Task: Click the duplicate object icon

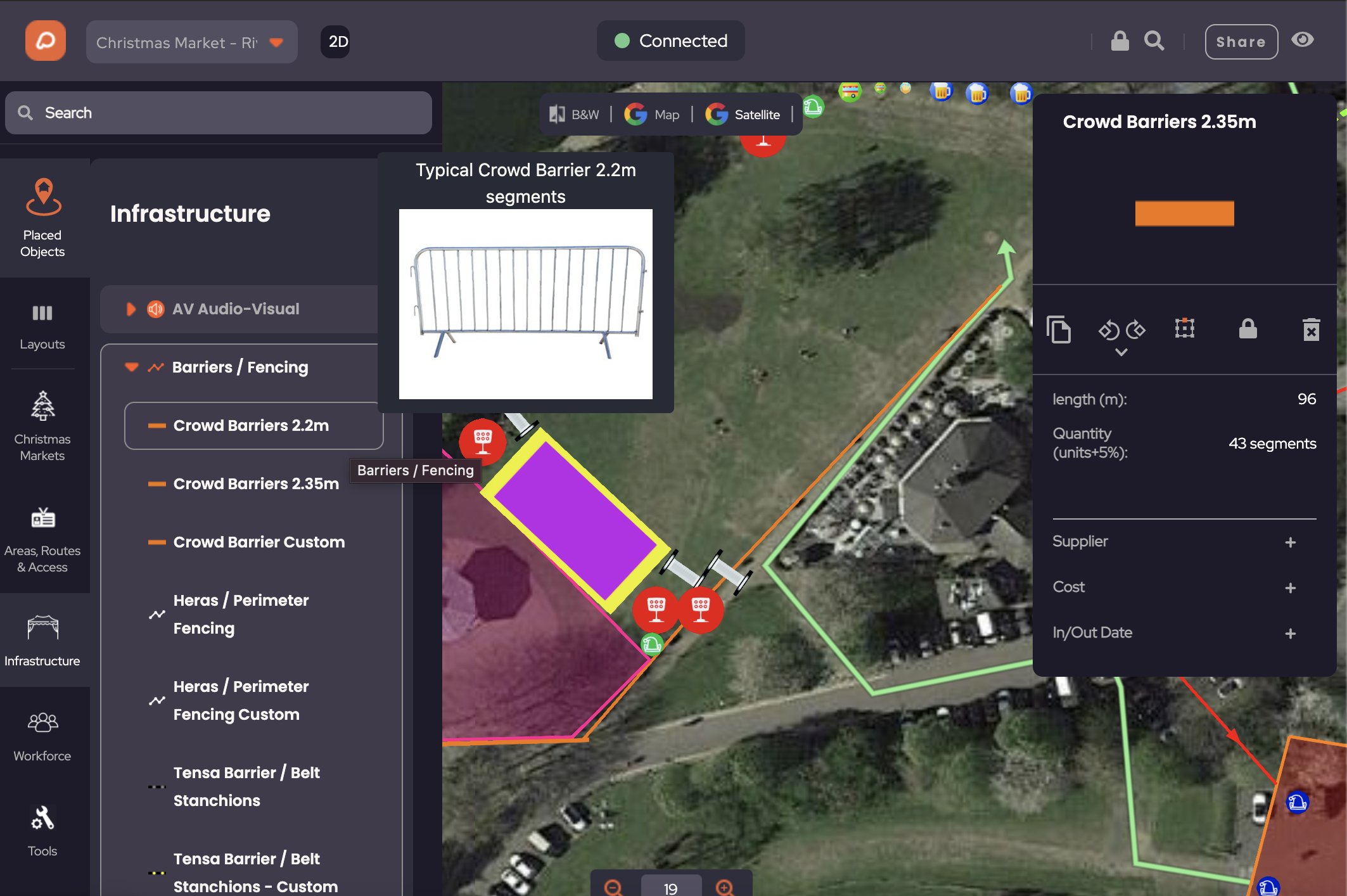Action: click(1059, 330)
